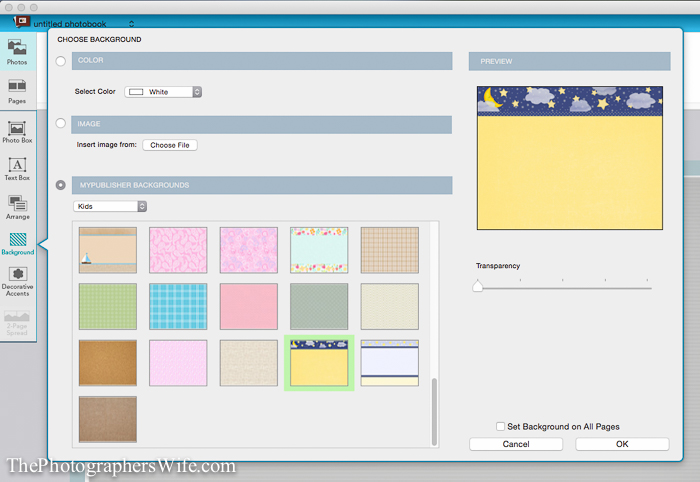Choose the blue plaid background thumbnail
700x482 pixels.
[x=178, y=307]
